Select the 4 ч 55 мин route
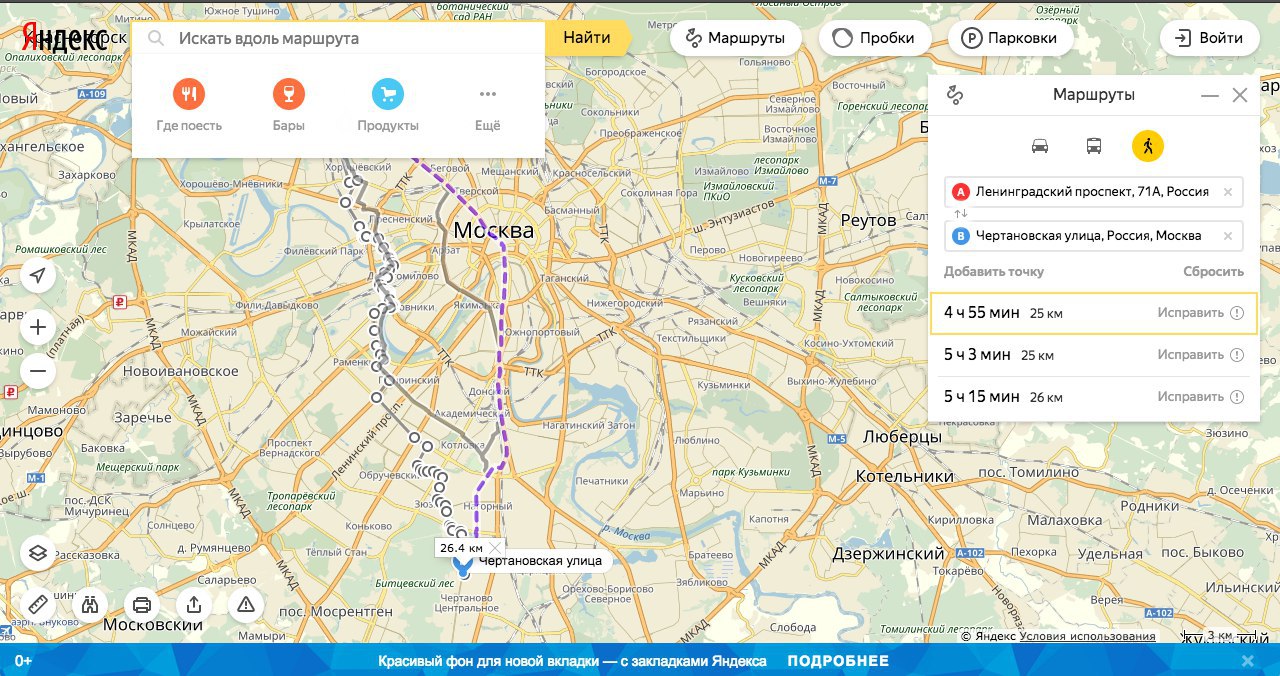The height and width of the screenshot is (676, 1280). [1093, 313]
